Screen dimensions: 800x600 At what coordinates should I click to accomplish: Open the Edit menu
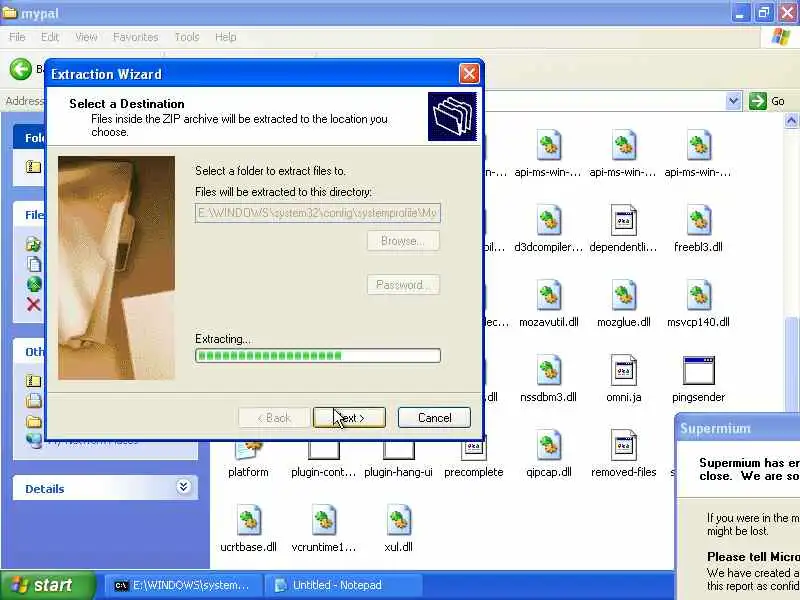coord(49,37)
